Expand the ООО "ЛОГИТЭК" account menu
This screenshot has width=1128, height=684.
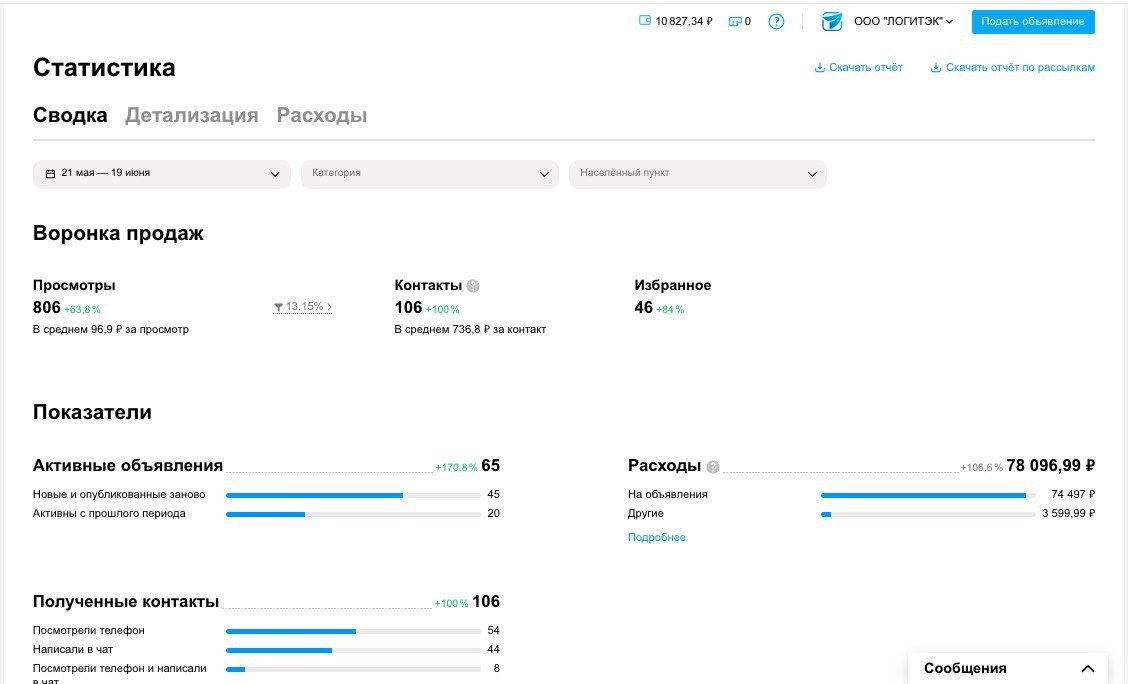click(904, 22)
